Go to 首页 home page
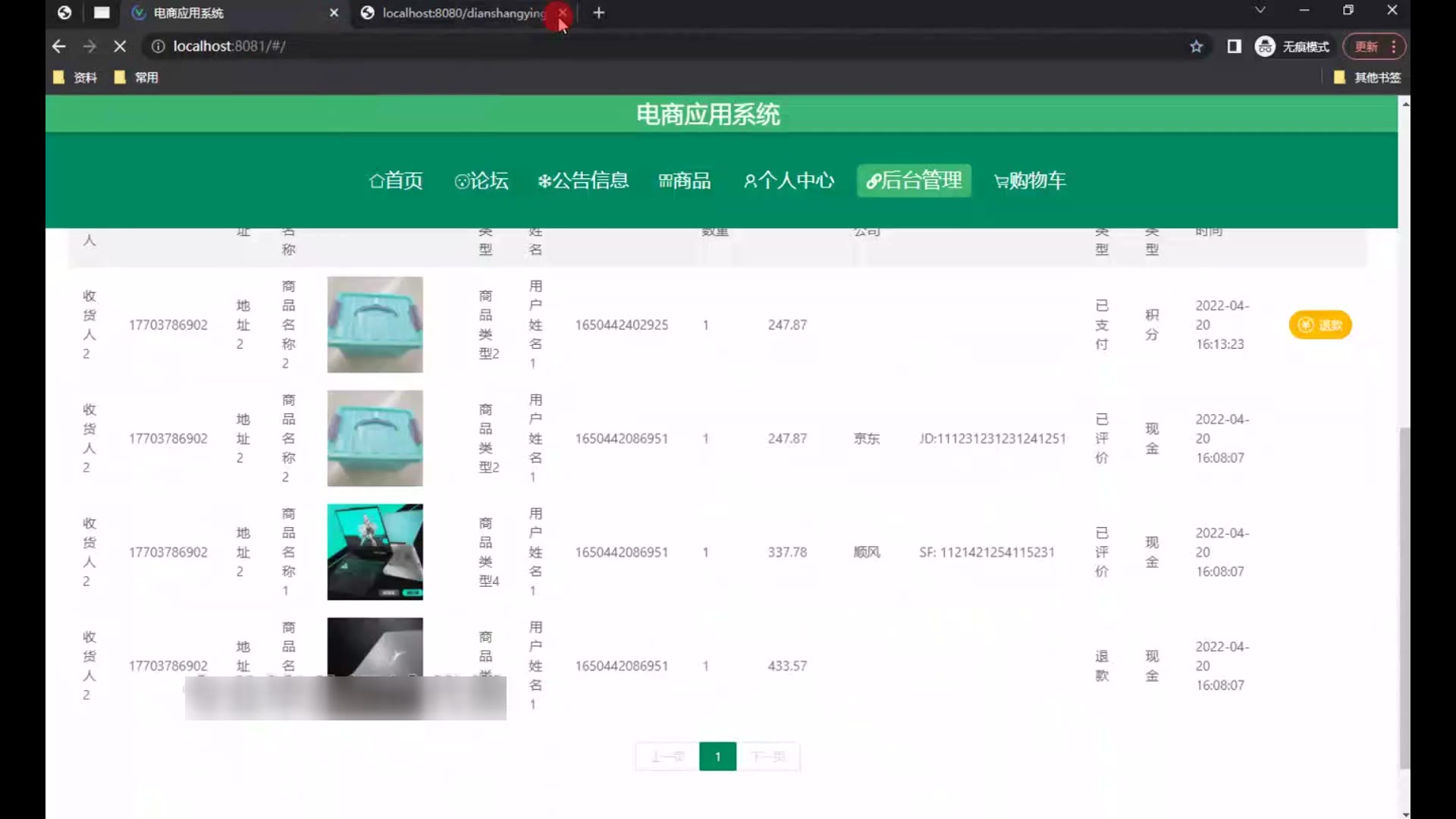The height and width of the screenshot is (819, 1456). [x=395, y=180]
